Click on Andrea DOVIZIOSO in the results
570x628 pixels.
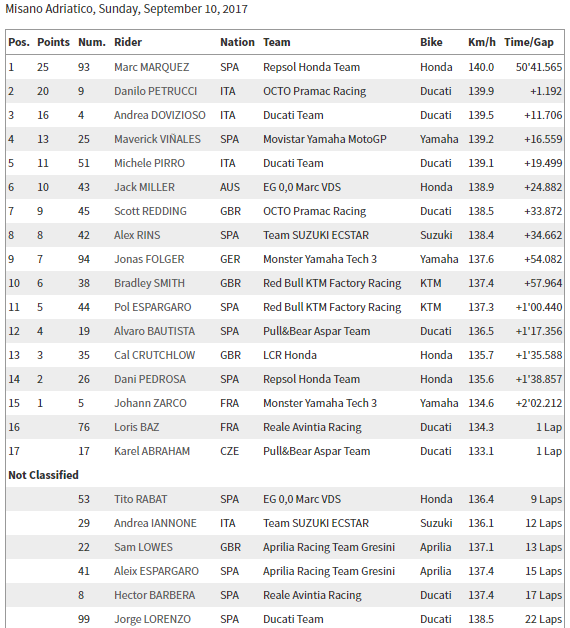tap(159, 115)
